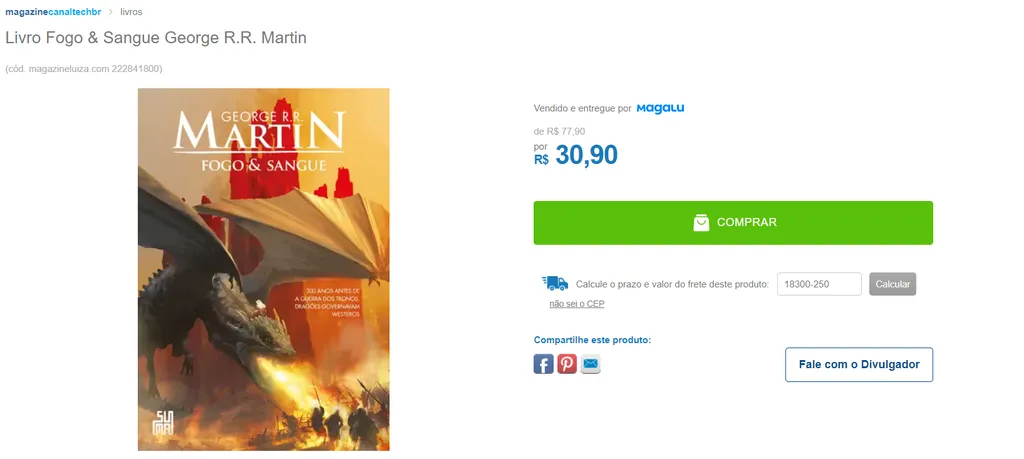Share the product on Pinterest
1024x459 pixels.
pyautogui.click(x=567, y=364)
